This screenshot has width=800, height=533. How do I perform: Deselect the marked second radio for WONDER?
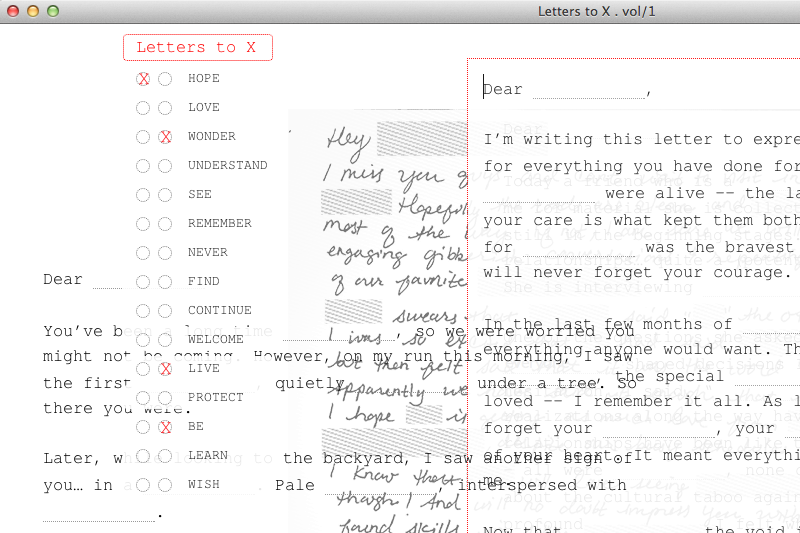point(165,137)
